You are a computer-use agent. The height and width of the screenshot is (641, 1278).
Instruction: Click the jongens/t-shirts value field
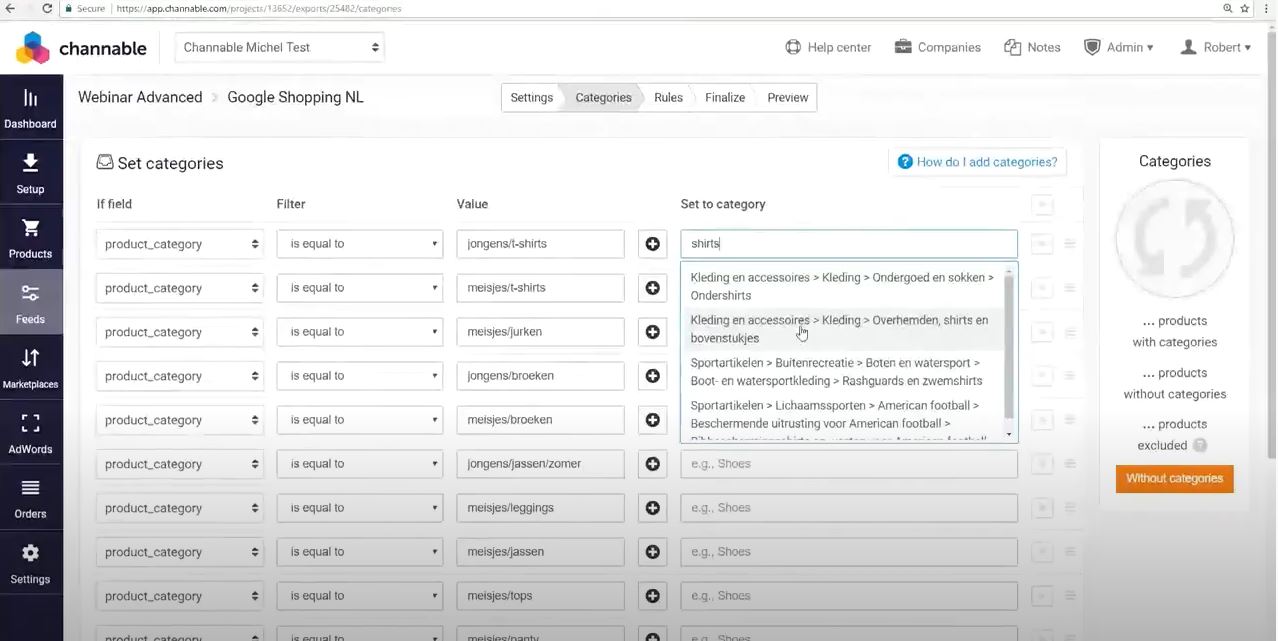pos(540,244)
